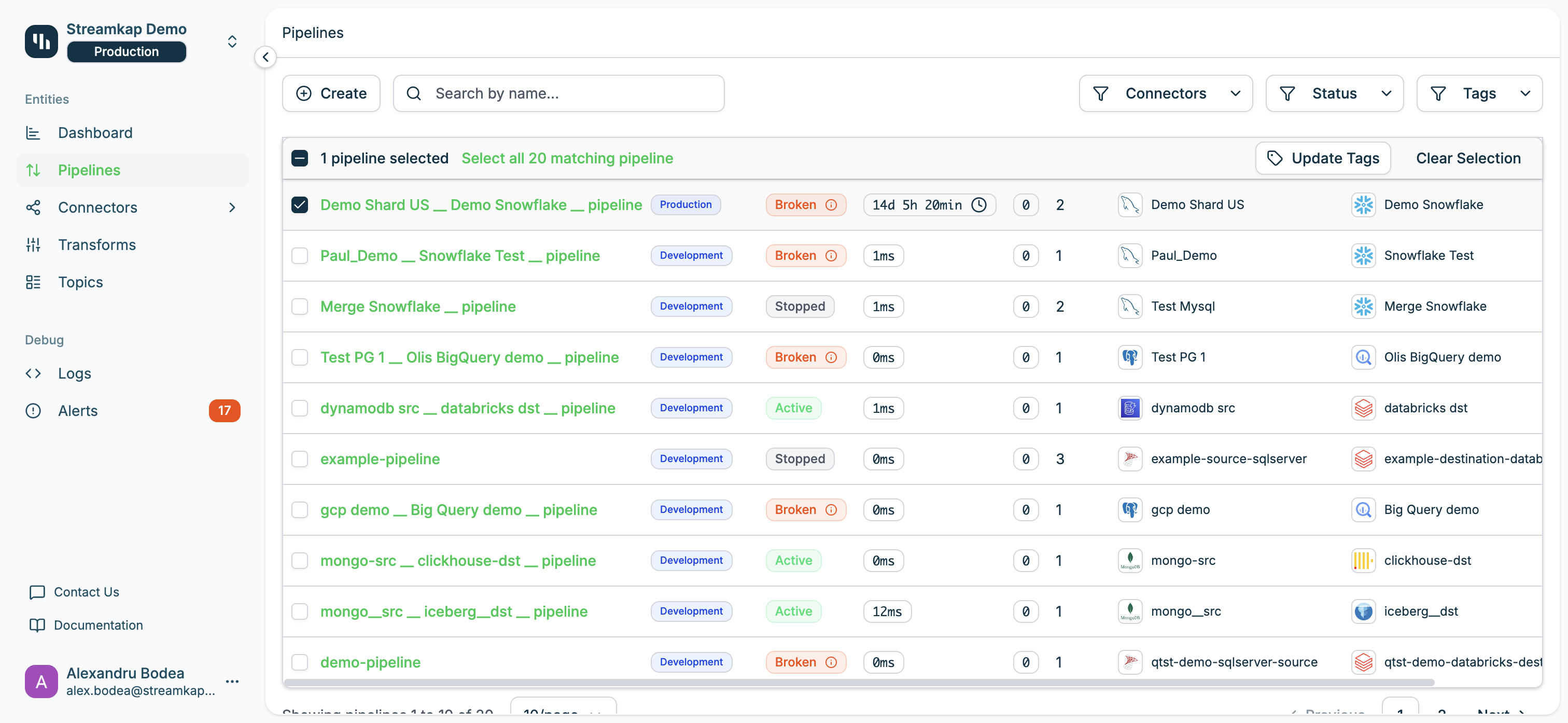
Task: Click clock icon beside 14d 5h 20min
Action: pyautogui.click(x=979, y=205)
